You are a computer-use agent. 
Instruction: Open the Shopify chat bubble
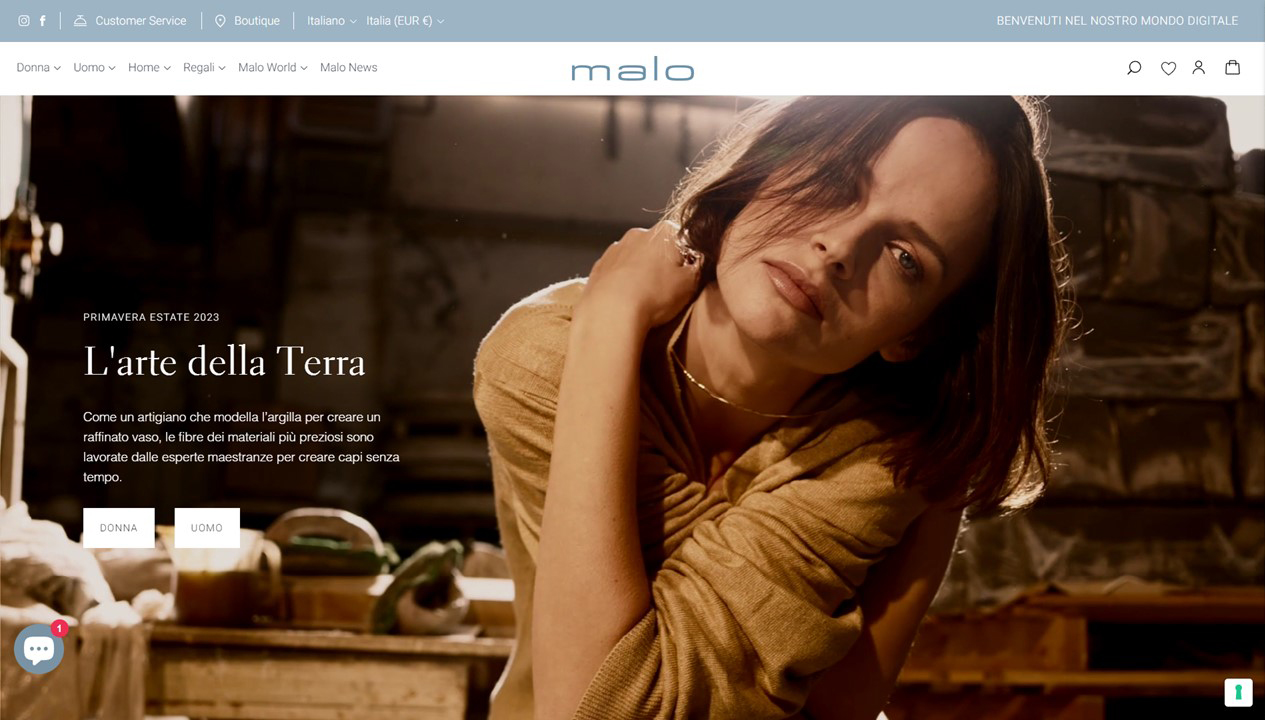[x=39, y=649]
